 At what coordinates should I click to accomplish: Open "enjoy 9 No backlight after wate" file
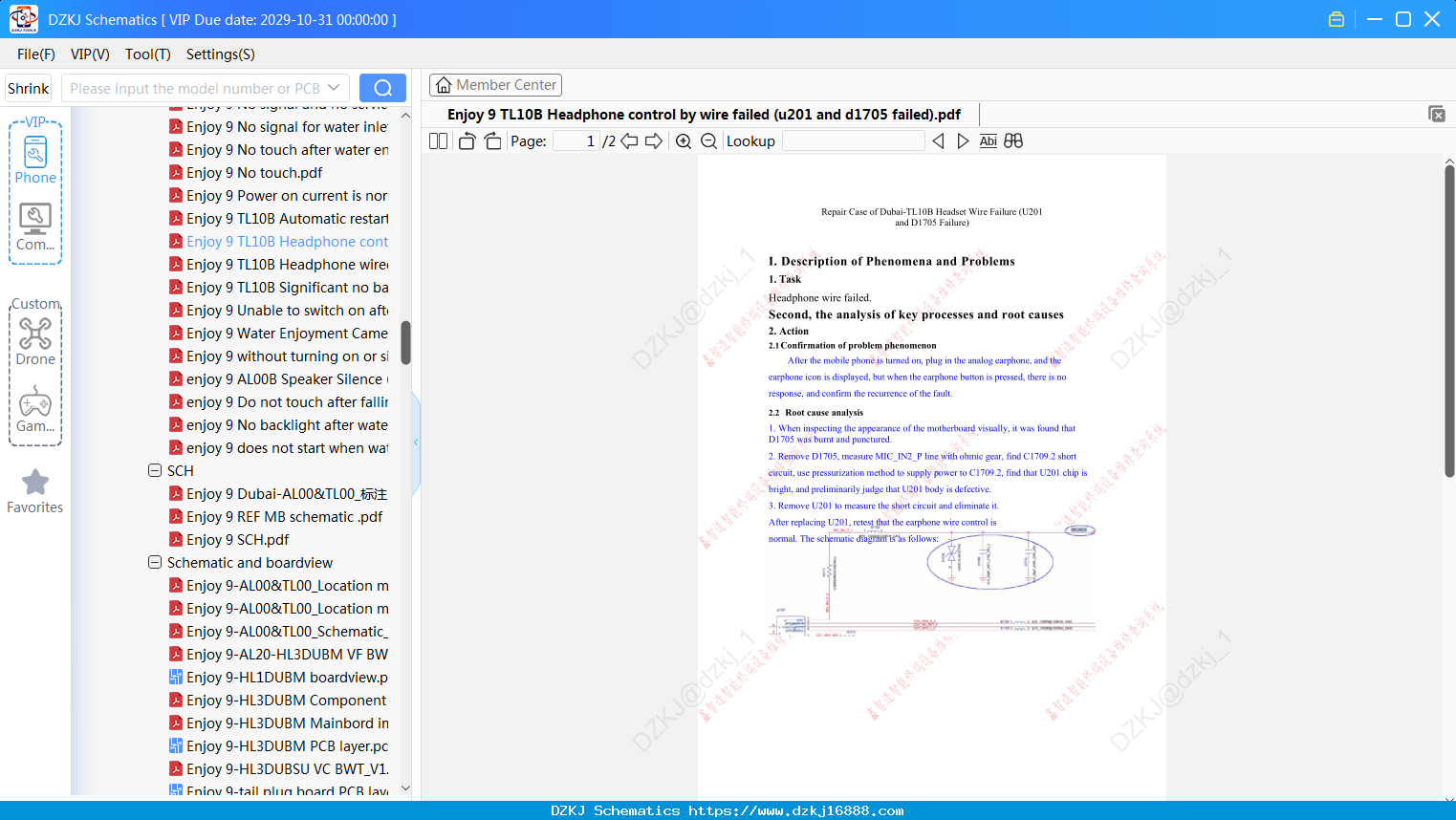[287, 425]
